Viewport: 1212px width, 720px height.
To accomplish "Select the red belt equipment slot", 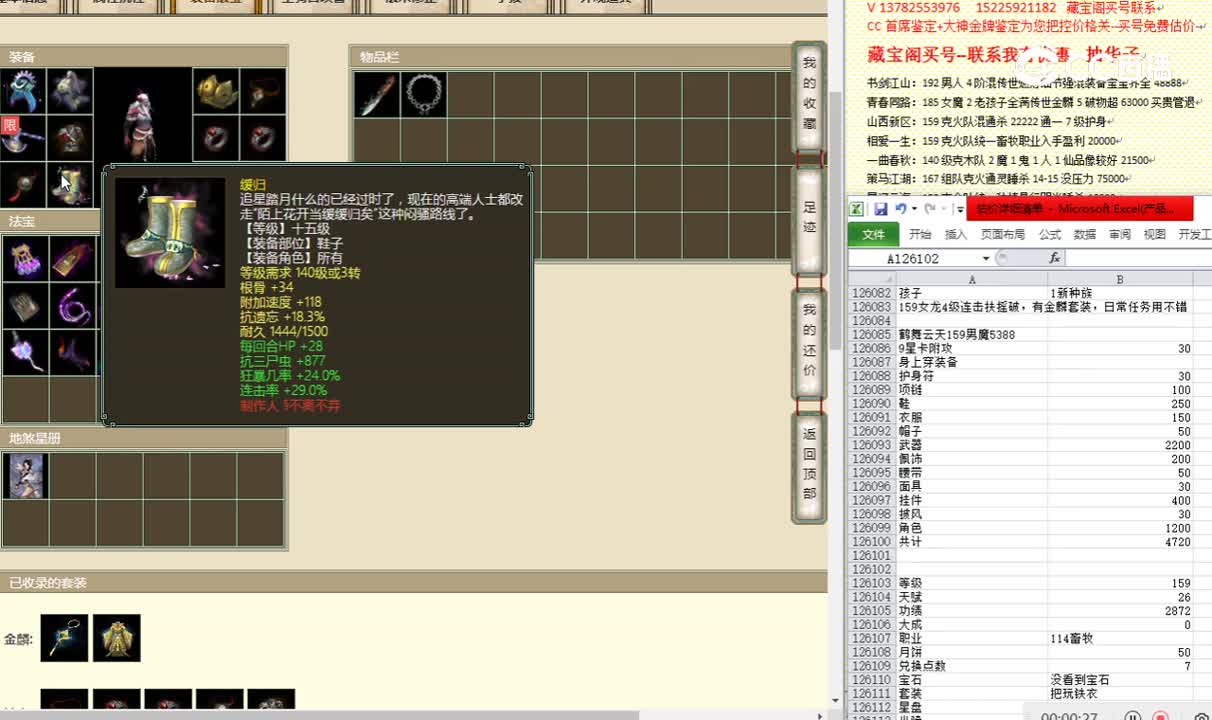I will [x=263, y=91].
